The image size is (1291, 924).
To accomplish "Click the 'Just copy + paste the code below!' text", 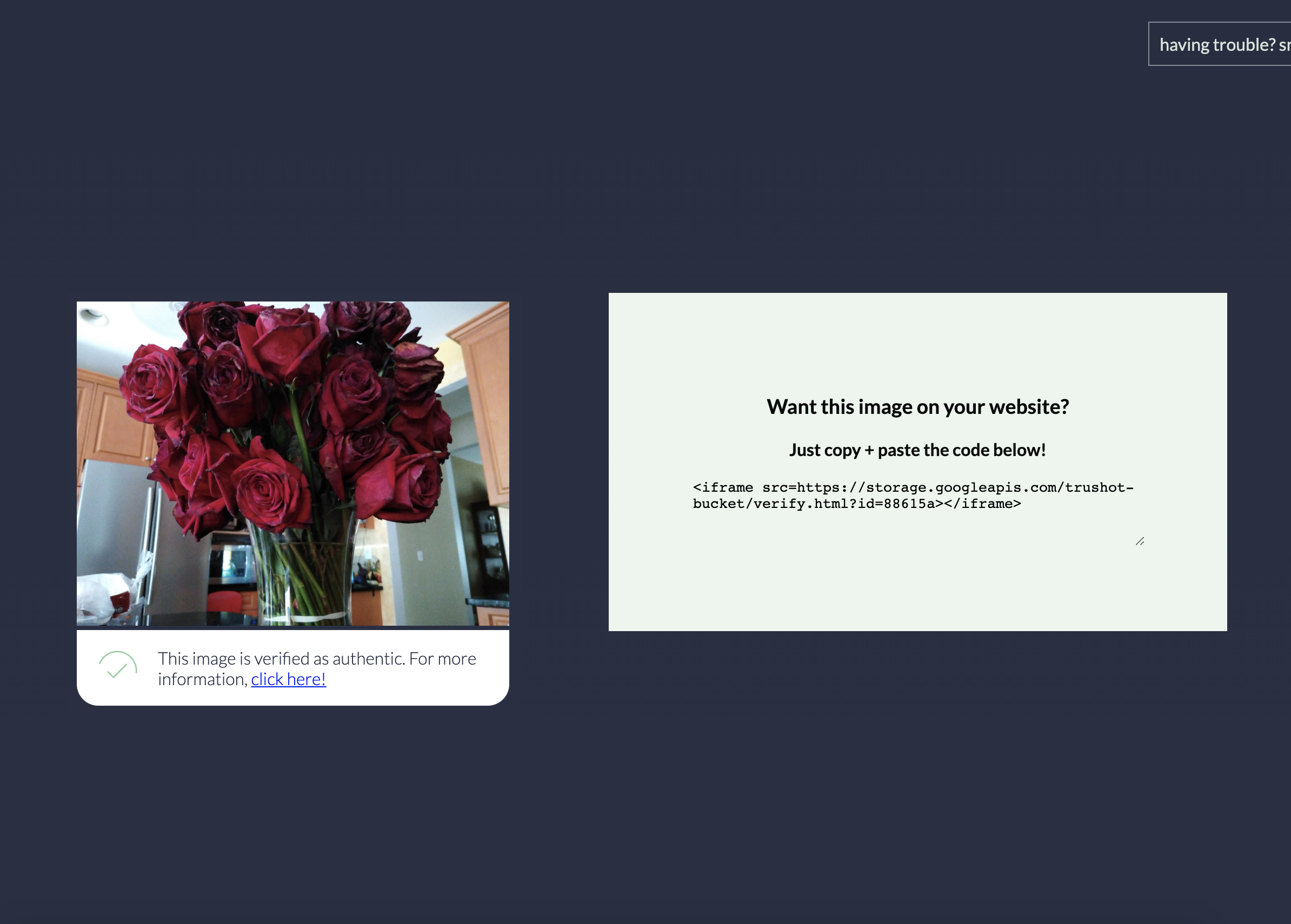I will click(917, 450).
